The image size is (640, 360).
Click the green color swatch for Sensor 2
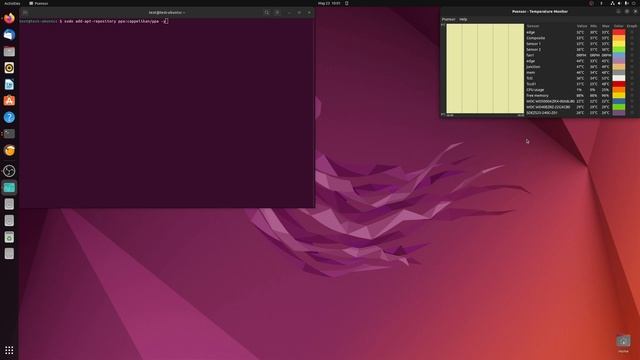[x=619, y=49]
